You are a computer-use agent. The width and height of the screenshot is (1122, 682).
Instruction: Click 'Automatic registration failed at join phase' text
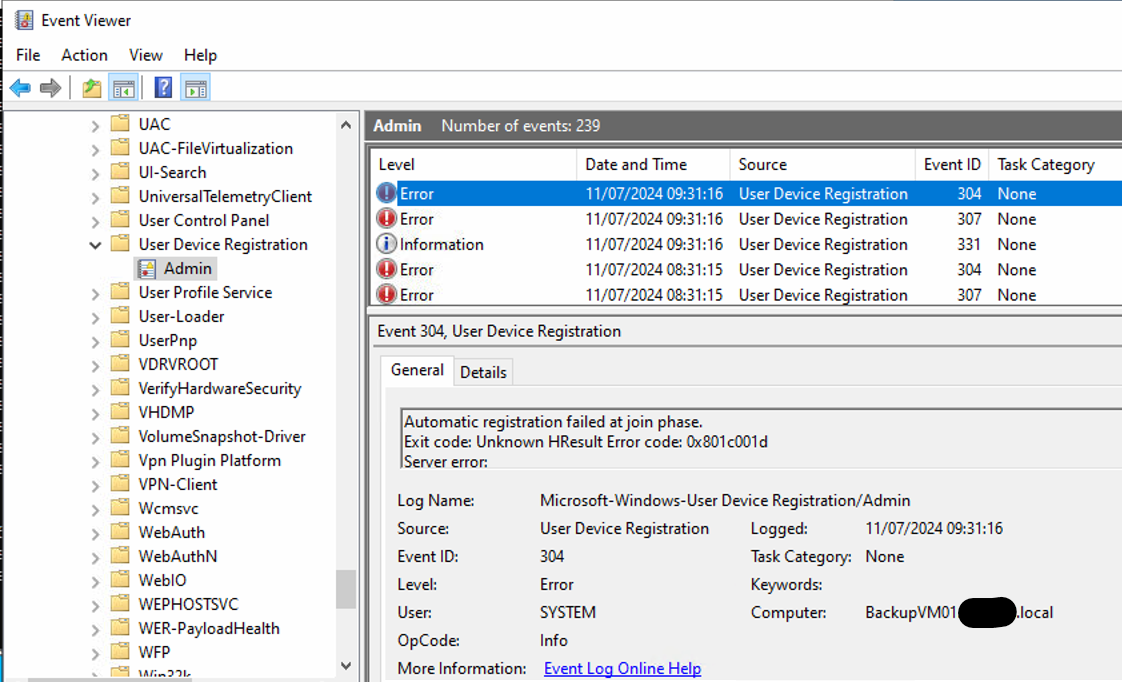[553, 422]
